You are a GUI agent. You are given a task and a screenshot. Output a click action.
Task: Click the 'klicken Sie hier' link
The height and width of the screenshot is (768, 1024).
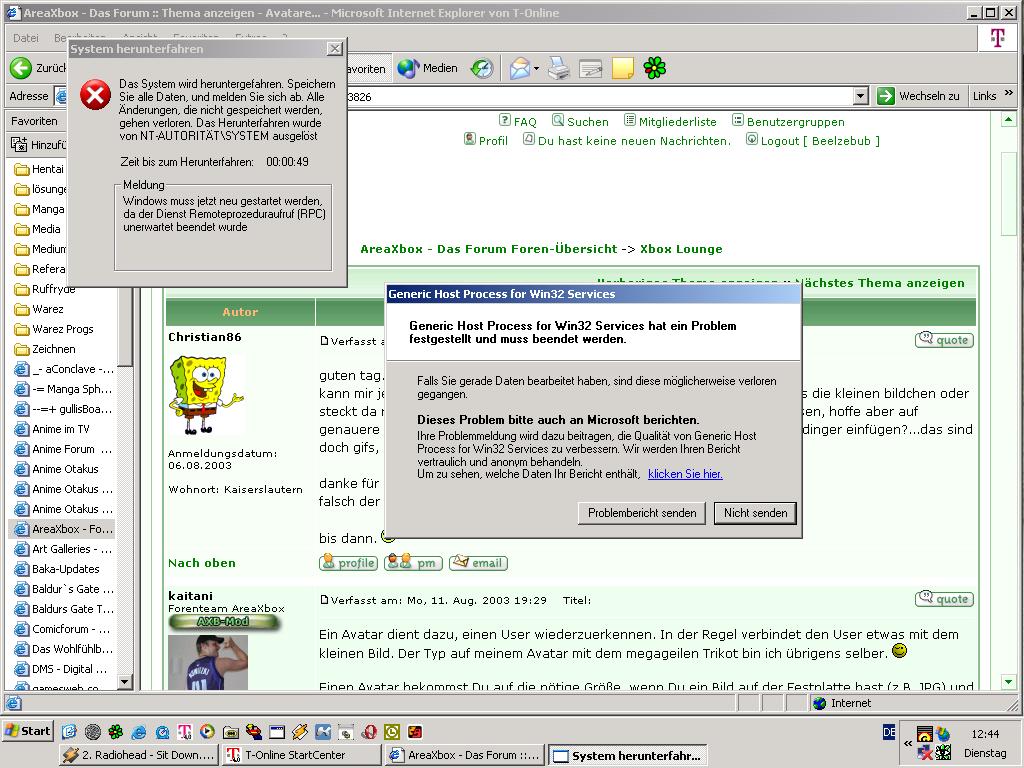tap(685, 474)
